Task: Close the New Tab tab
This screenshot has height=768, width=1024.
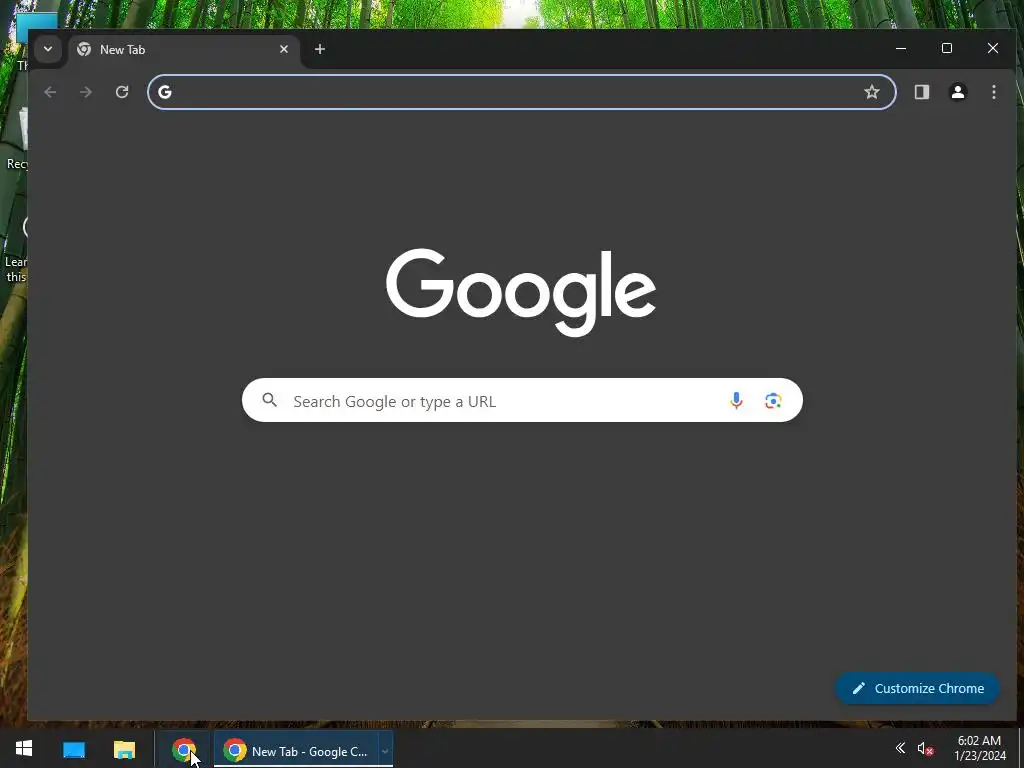Action: pos(283,49)
